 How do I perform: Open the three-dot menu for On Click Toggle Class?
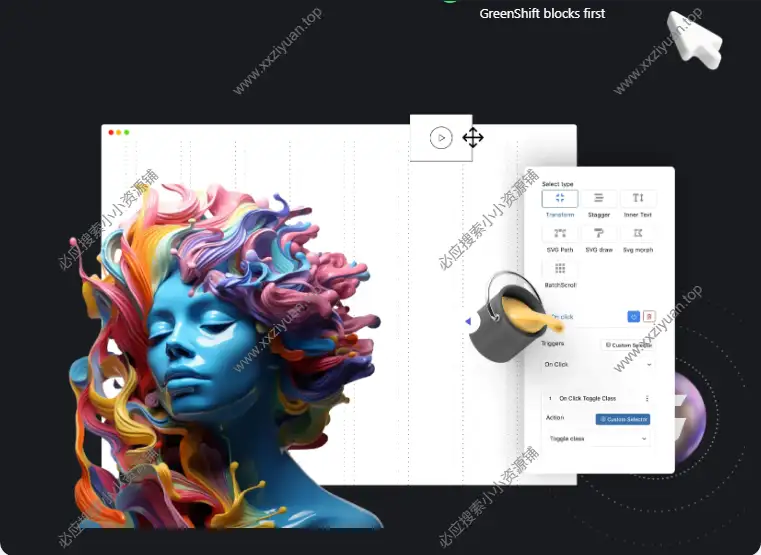[647, 398]
